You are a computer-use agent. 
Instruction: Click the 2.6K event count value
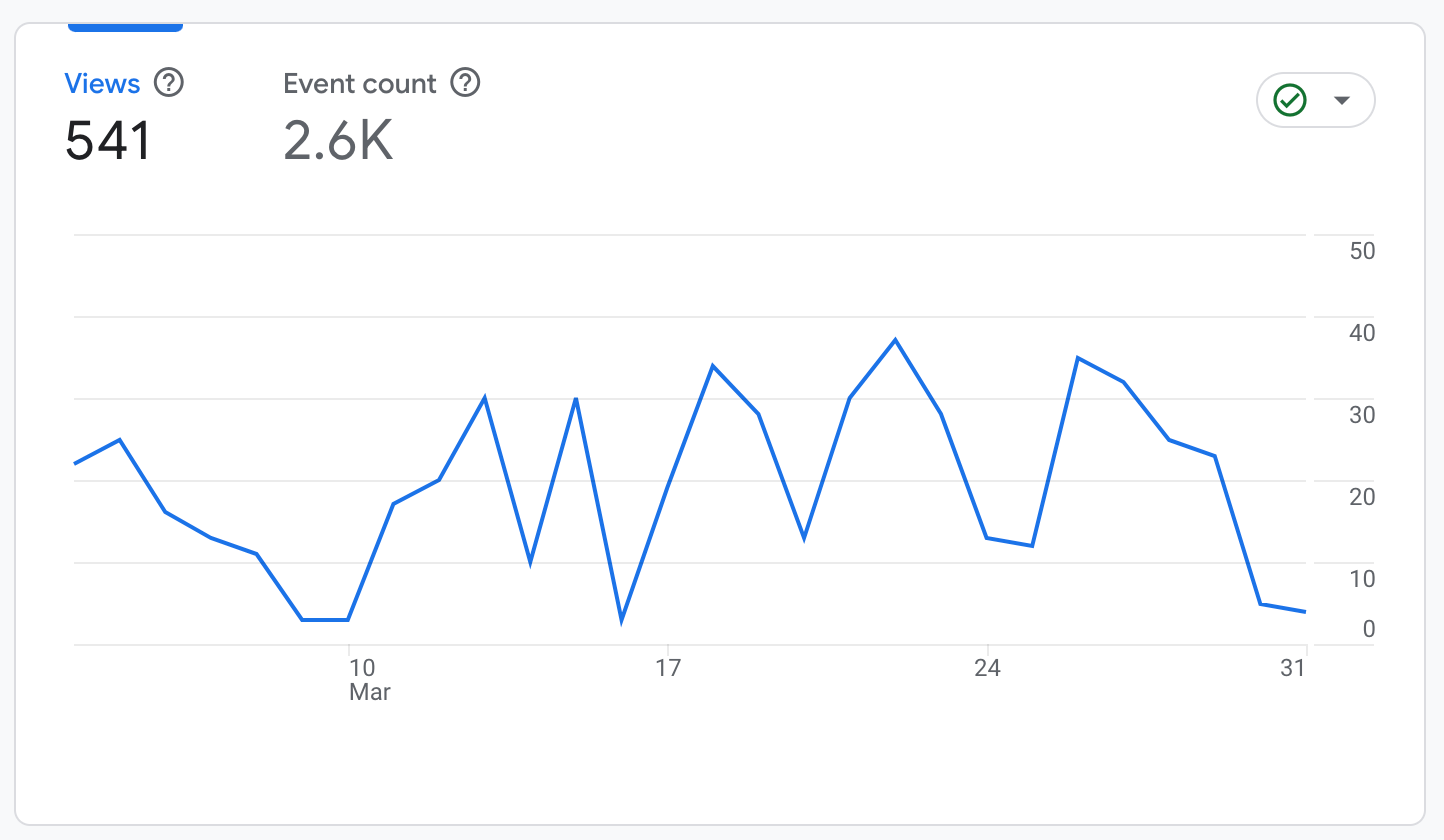tap(338, 141)
